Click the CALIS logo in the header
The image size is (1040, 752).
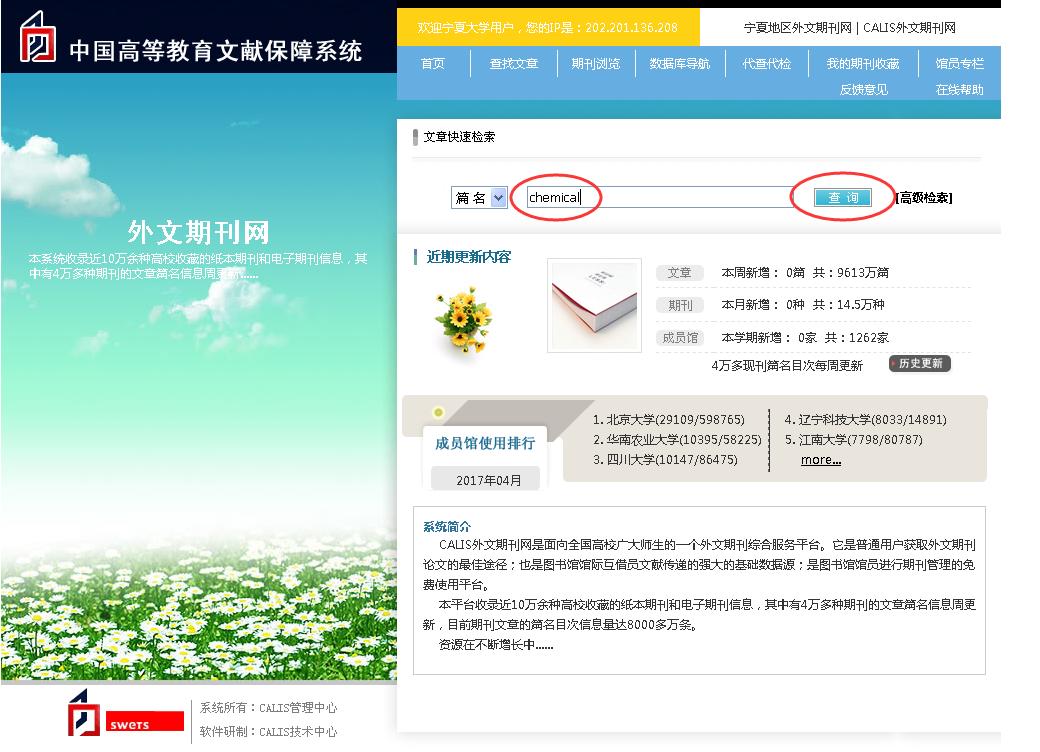coord(38,38)
